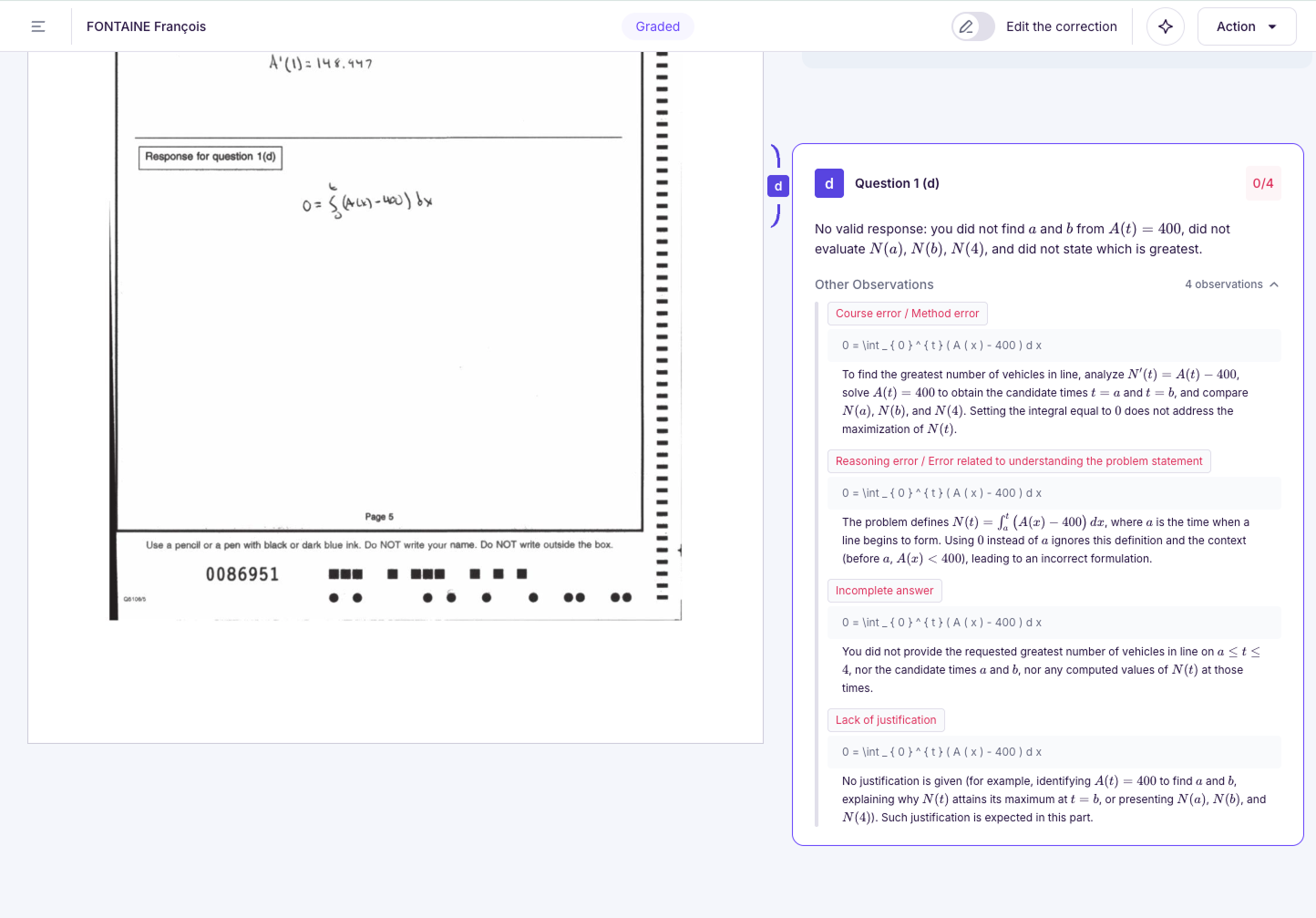Click the Incomplete answer tag
Screen dimensions: 1316x918
tap(885, 591)
